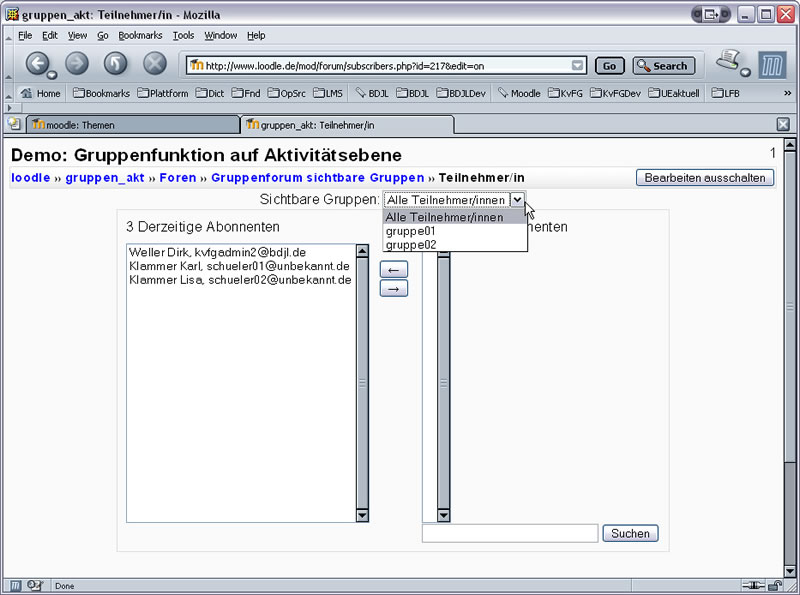Viewport: 800px width, 595px height.
Task: Open the Bookmarks menu
Action: click(x=140, y=35)
